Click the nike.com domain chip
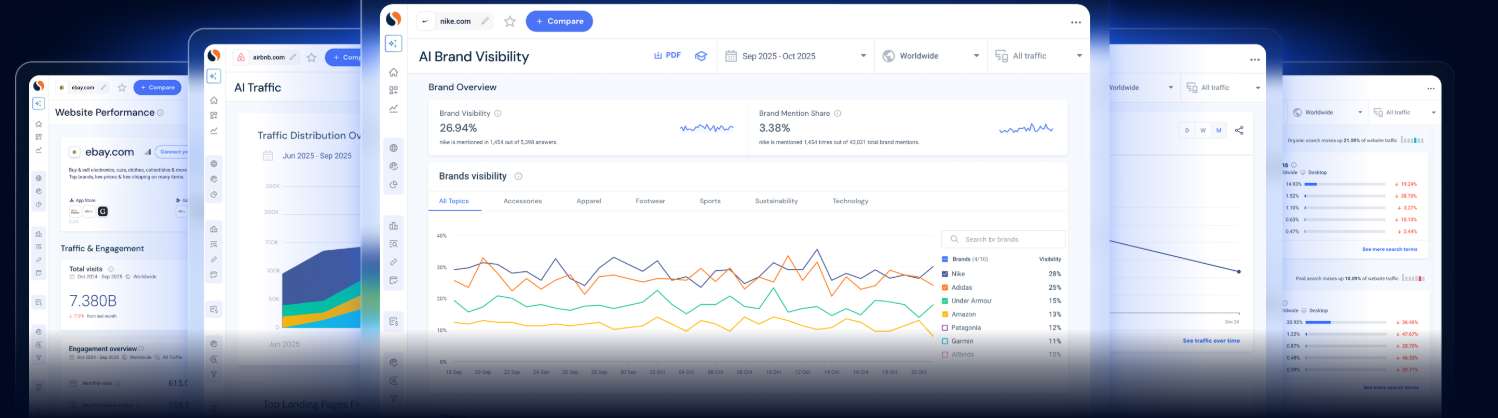 pos(456,21)
